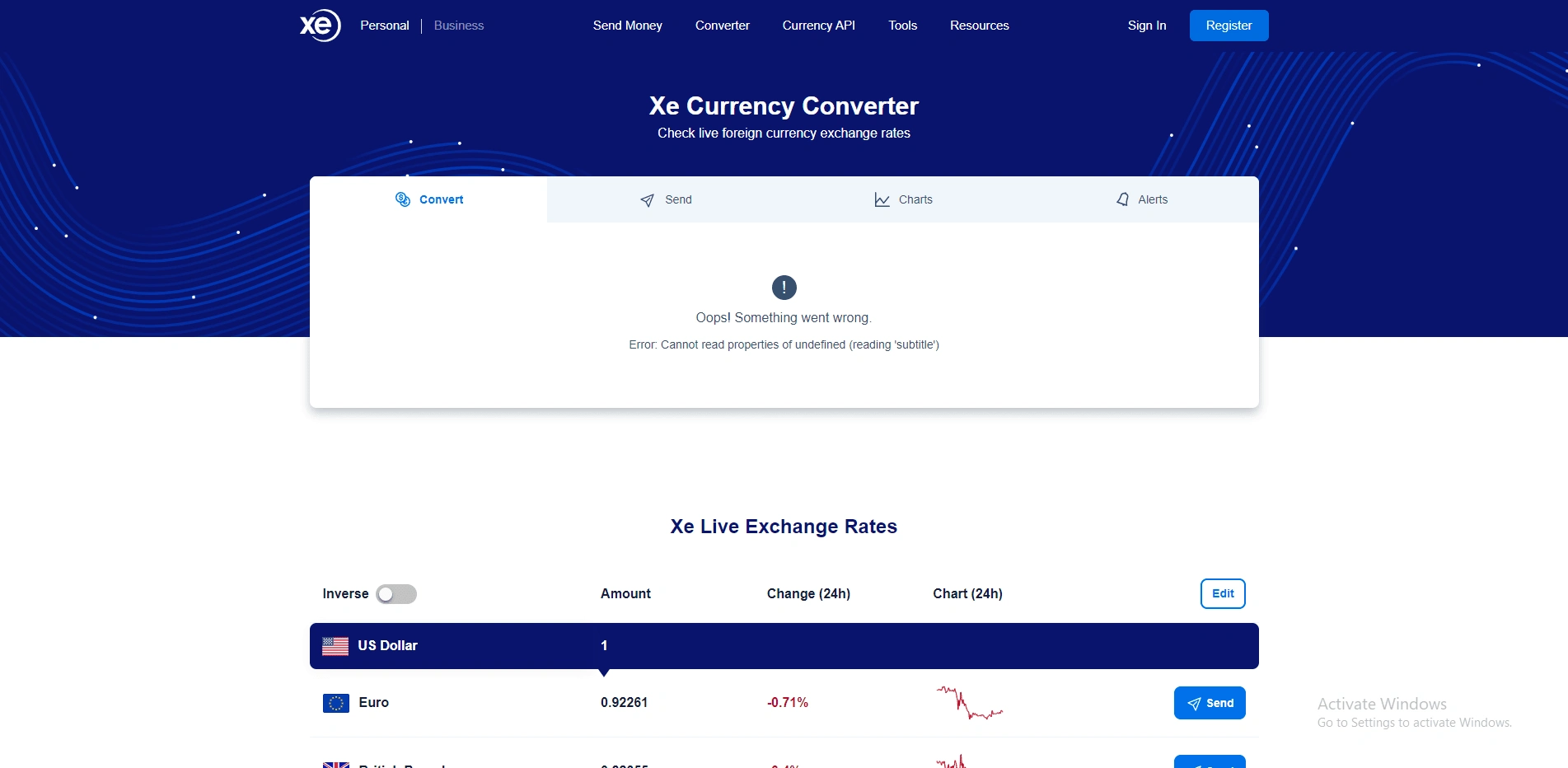This screenshot has width=1568, height=768.
Task: Click the US Dollar amount value 1
Action: 604,646
